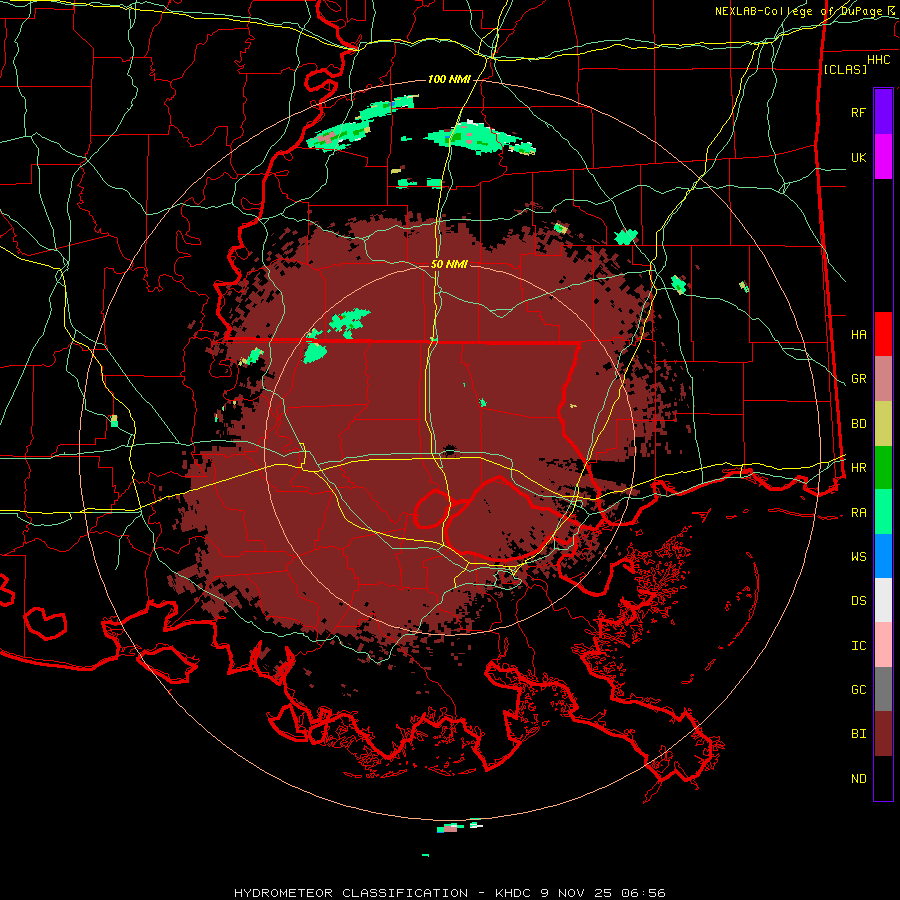Viewport: 900px width, 900px height.
Task: Click the BI brown legend swatch
Action: point(883,734)
